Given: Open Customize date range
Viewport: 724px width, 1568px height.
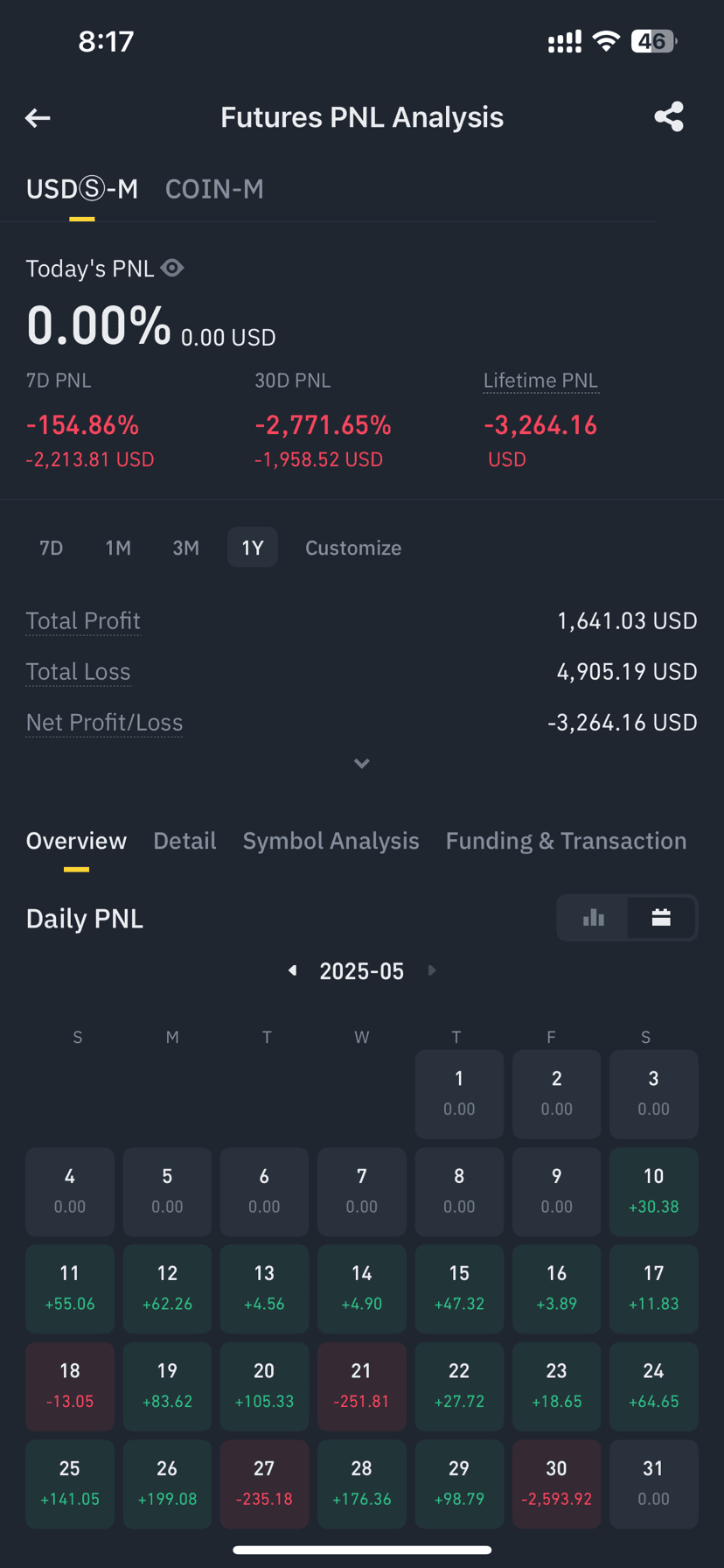Looking at the screenshot, I should click(353, 548).
